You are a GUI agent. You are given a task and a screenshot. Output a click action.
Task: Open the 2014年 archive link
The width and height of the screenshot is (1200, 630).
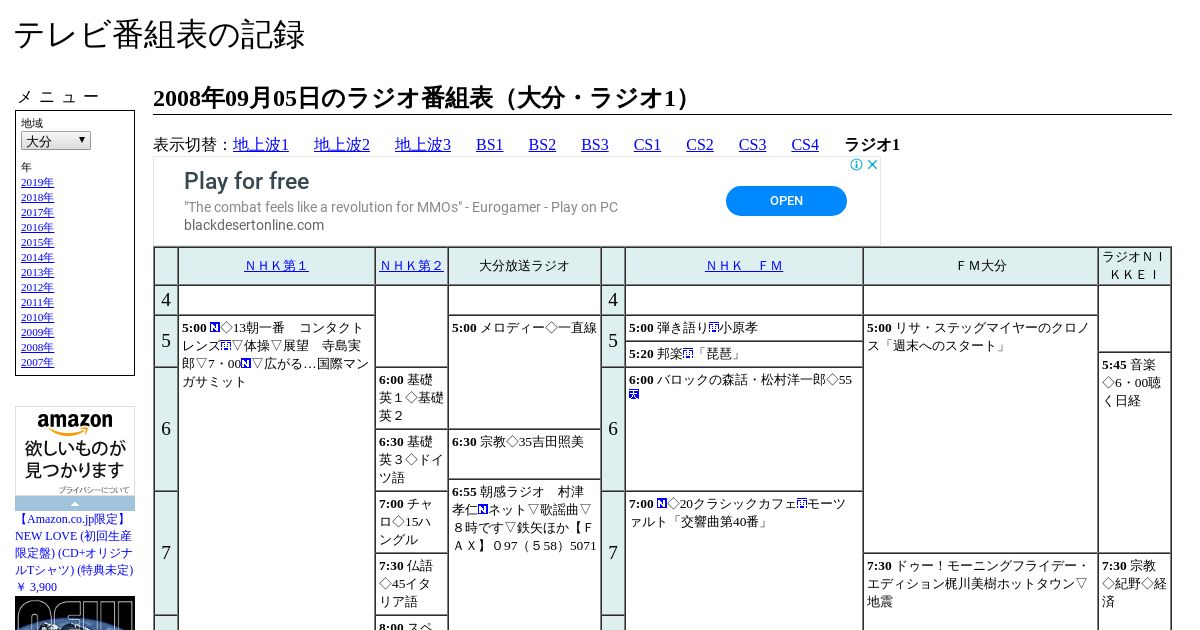(x=37, y=258)
